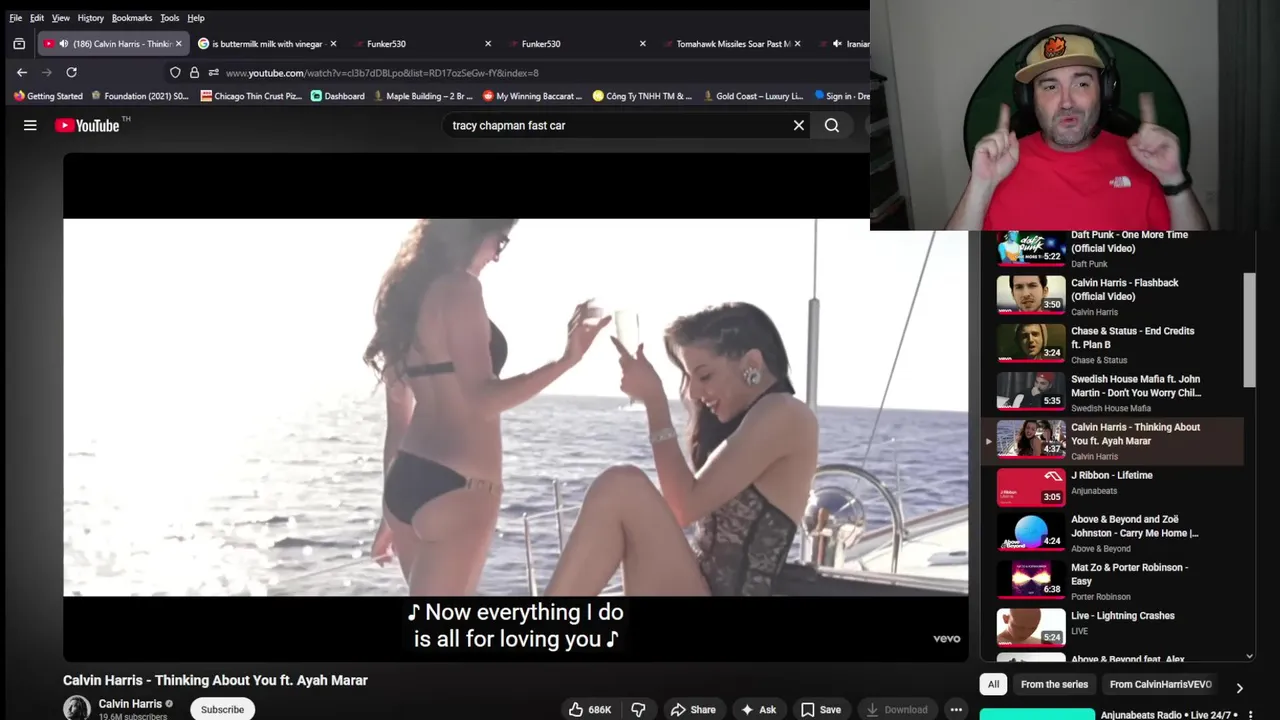Play Calvin Harris Flashback playlist item

tap(1112, 296)
